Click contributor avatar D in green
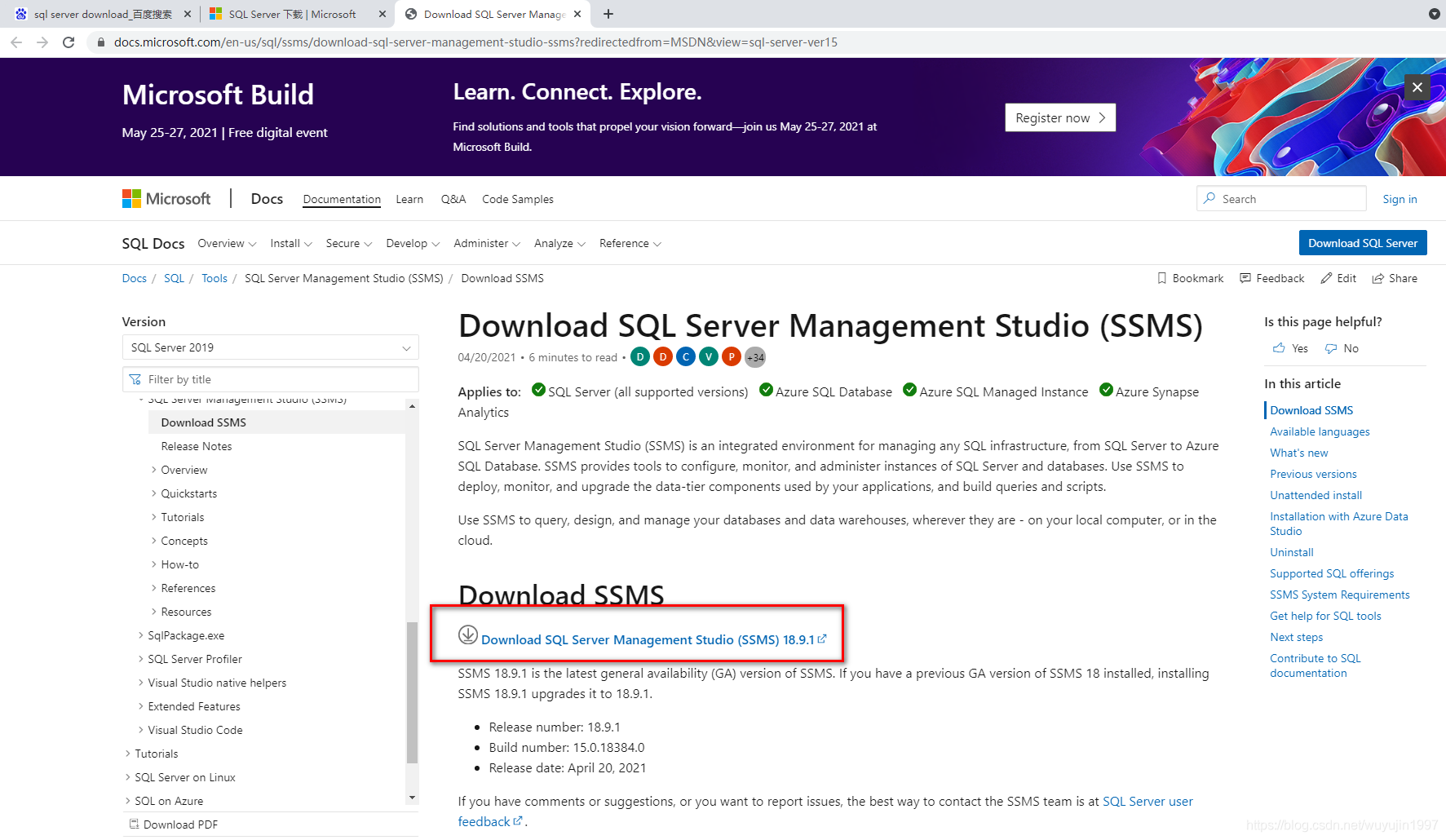 (x=641, y=356)
